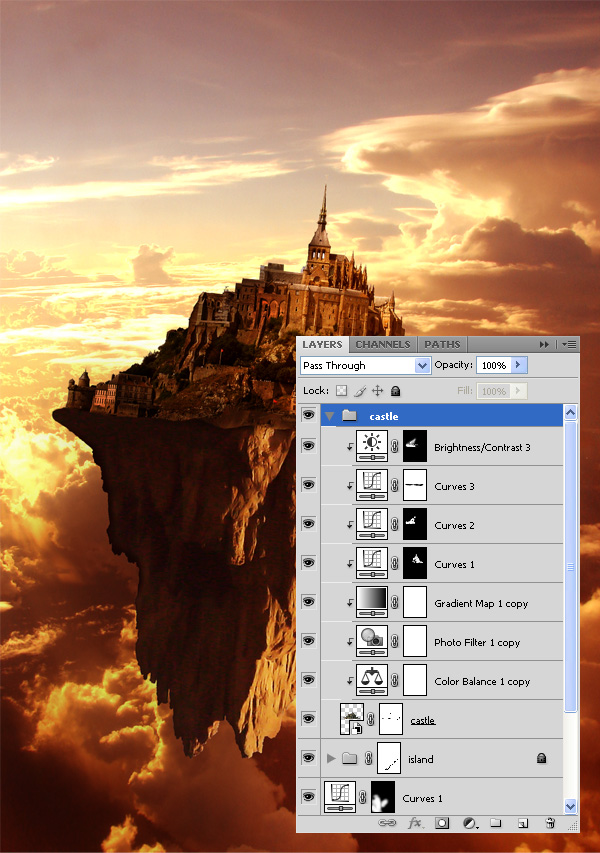Select Brightness/Contrast 3 layer mask thumbnail
600x853 pixels.
[x=415, y=446]
